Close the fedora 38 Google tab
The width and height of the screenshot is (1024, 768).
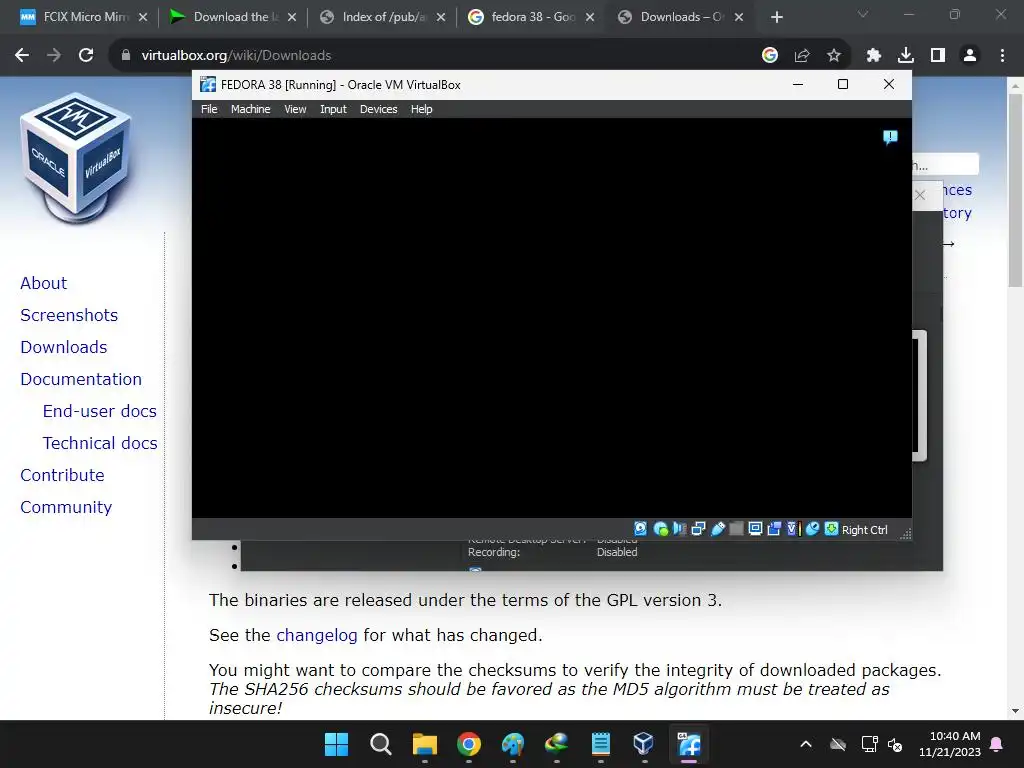590,17
